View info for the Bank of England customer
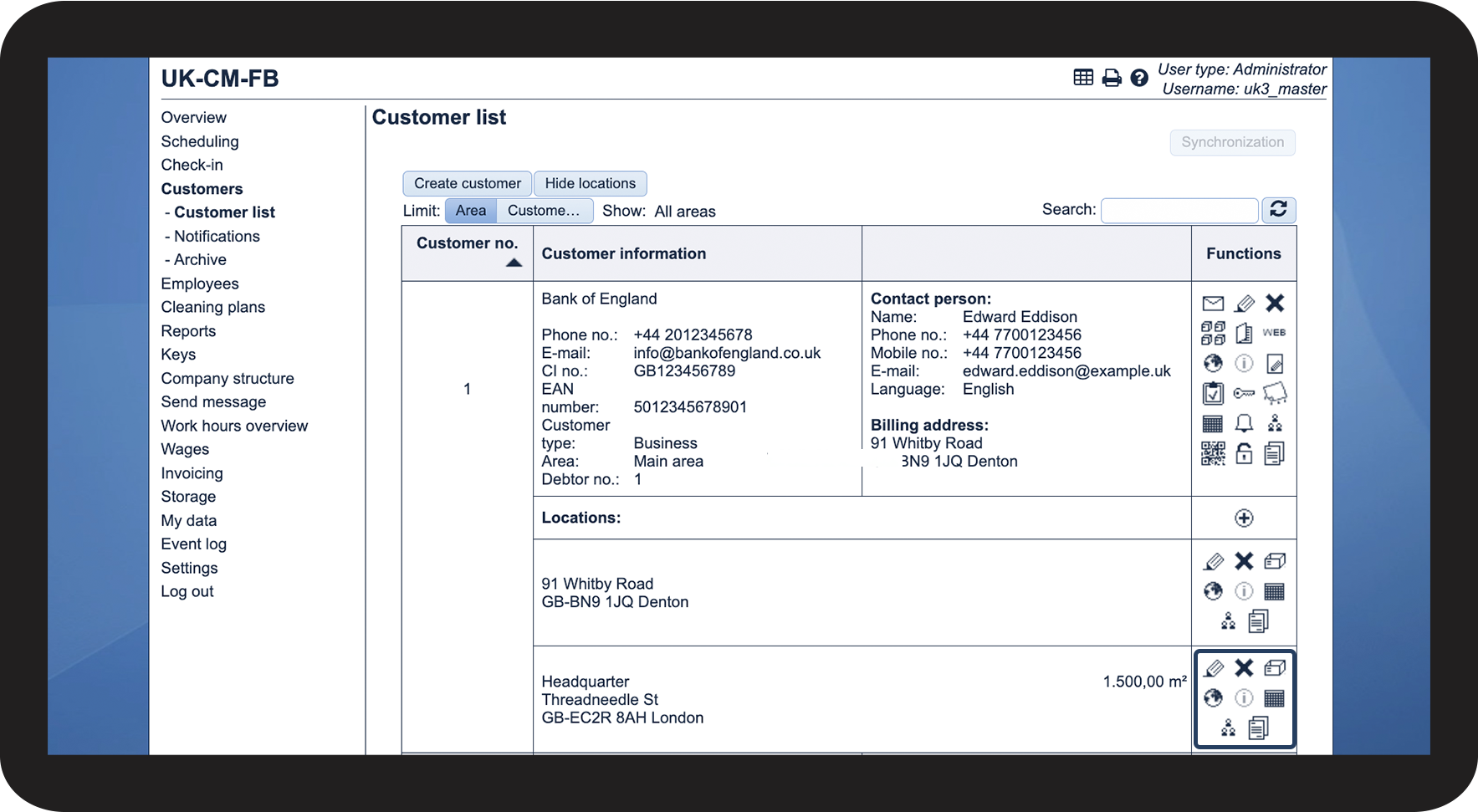 pyautogui.click(x=1245, y=363)
